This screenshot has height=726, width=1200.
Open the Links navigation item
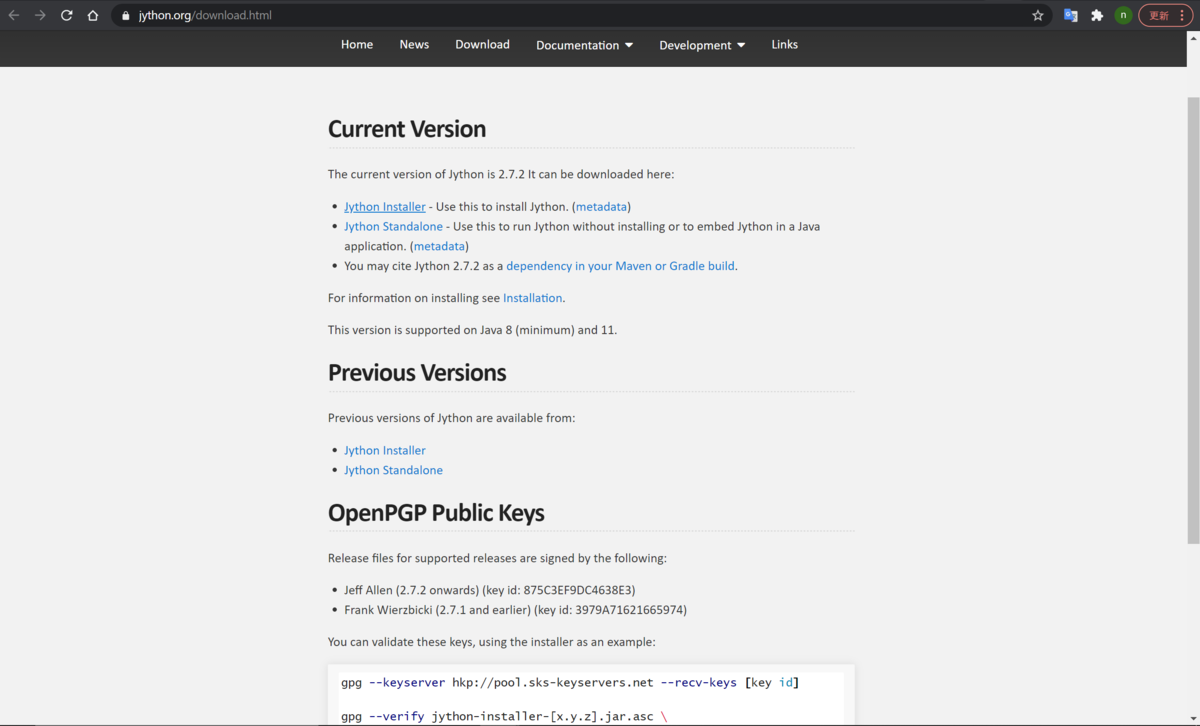[x=785, y=44]
